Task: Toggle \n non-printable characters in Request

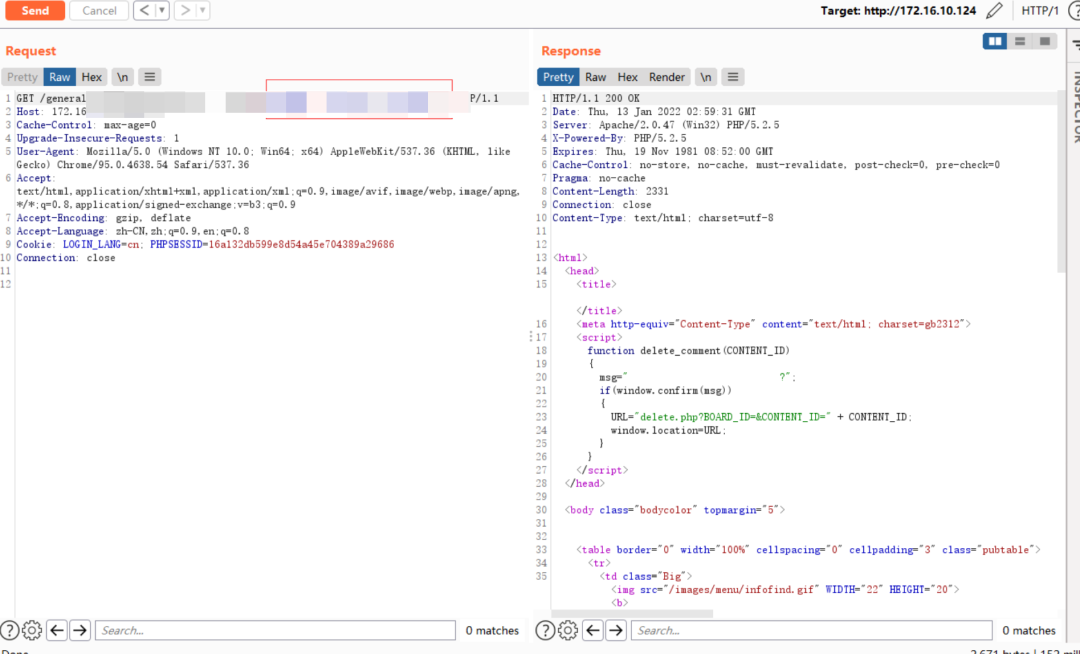Action: pyautogui.click(x=122, y=77)
